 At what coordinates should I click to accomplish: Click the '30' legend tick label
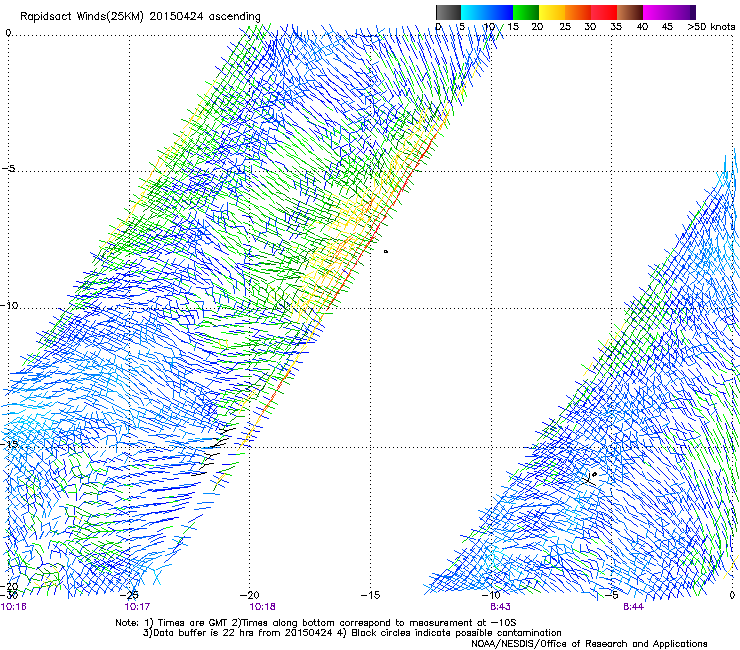[590, 27]
